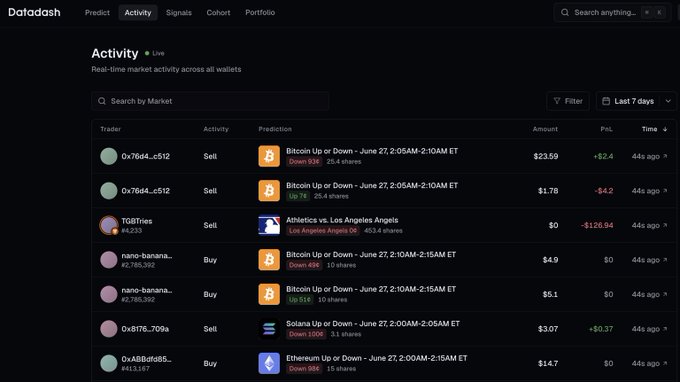Open nano-banana avatar in the $4.9 row
This screenshot has width=680, height=382.
tap(108, 260)
